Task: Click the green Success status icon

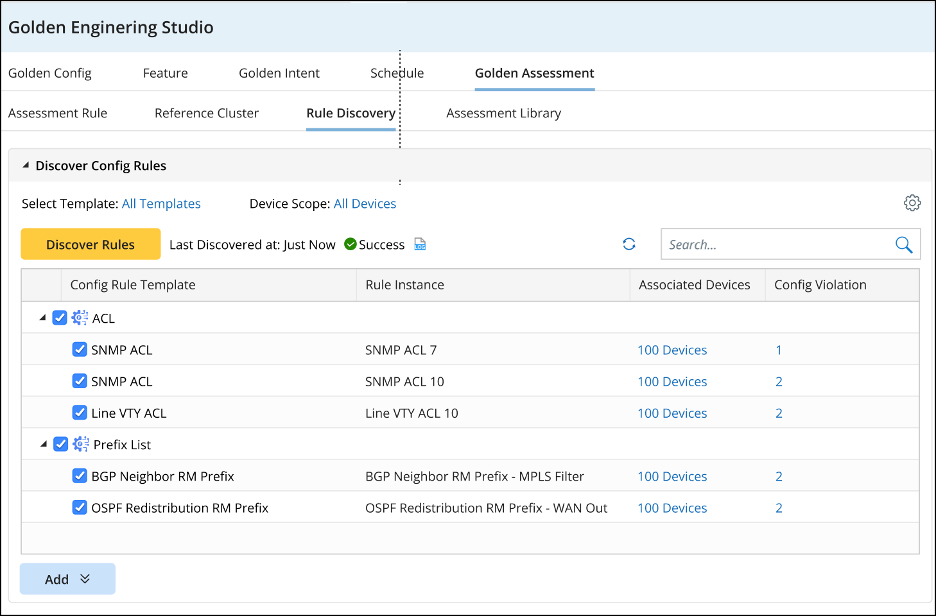Action: coord(350,245)
